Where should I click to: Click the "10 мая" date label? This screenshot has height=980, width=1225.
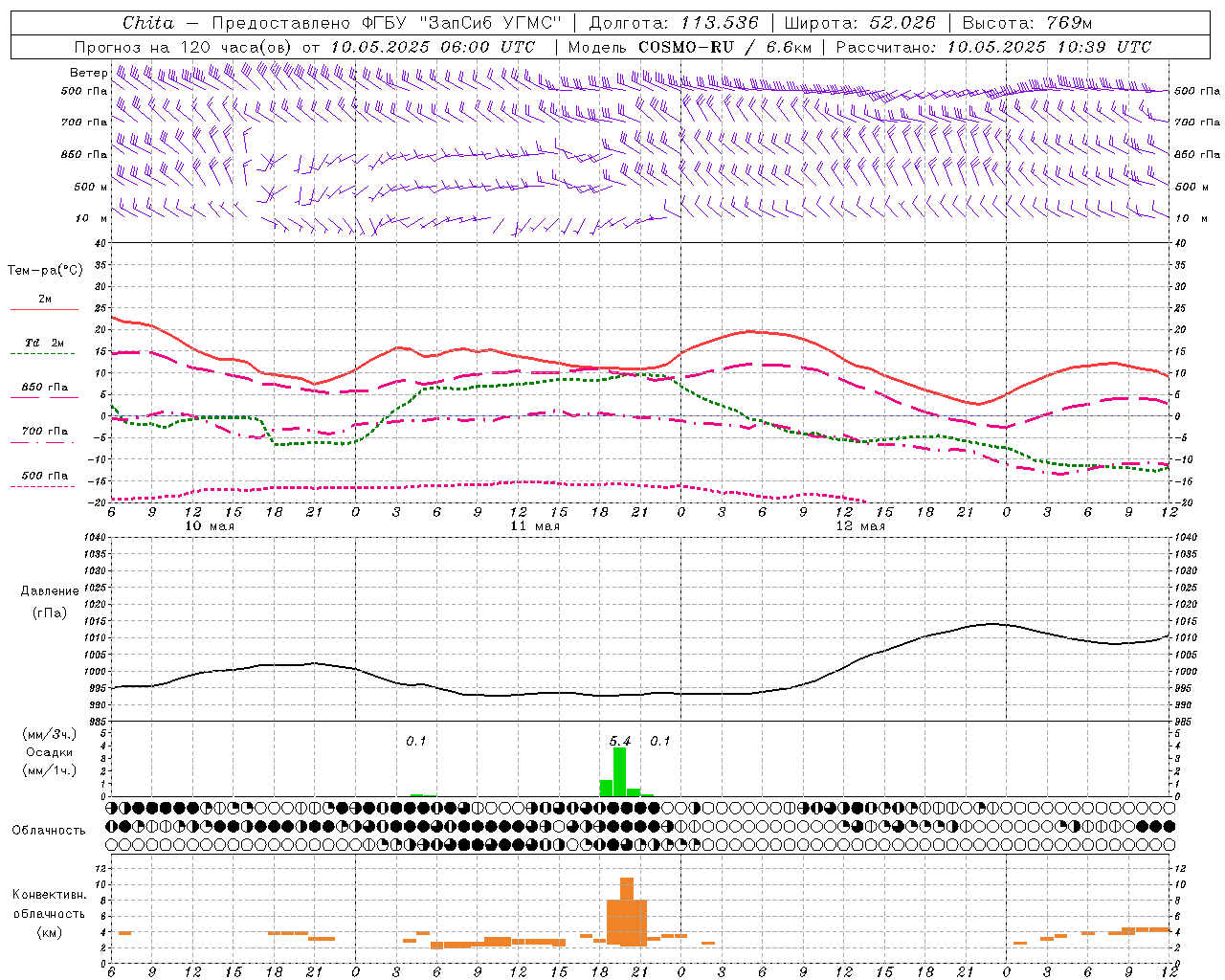[x=210, y=526]
